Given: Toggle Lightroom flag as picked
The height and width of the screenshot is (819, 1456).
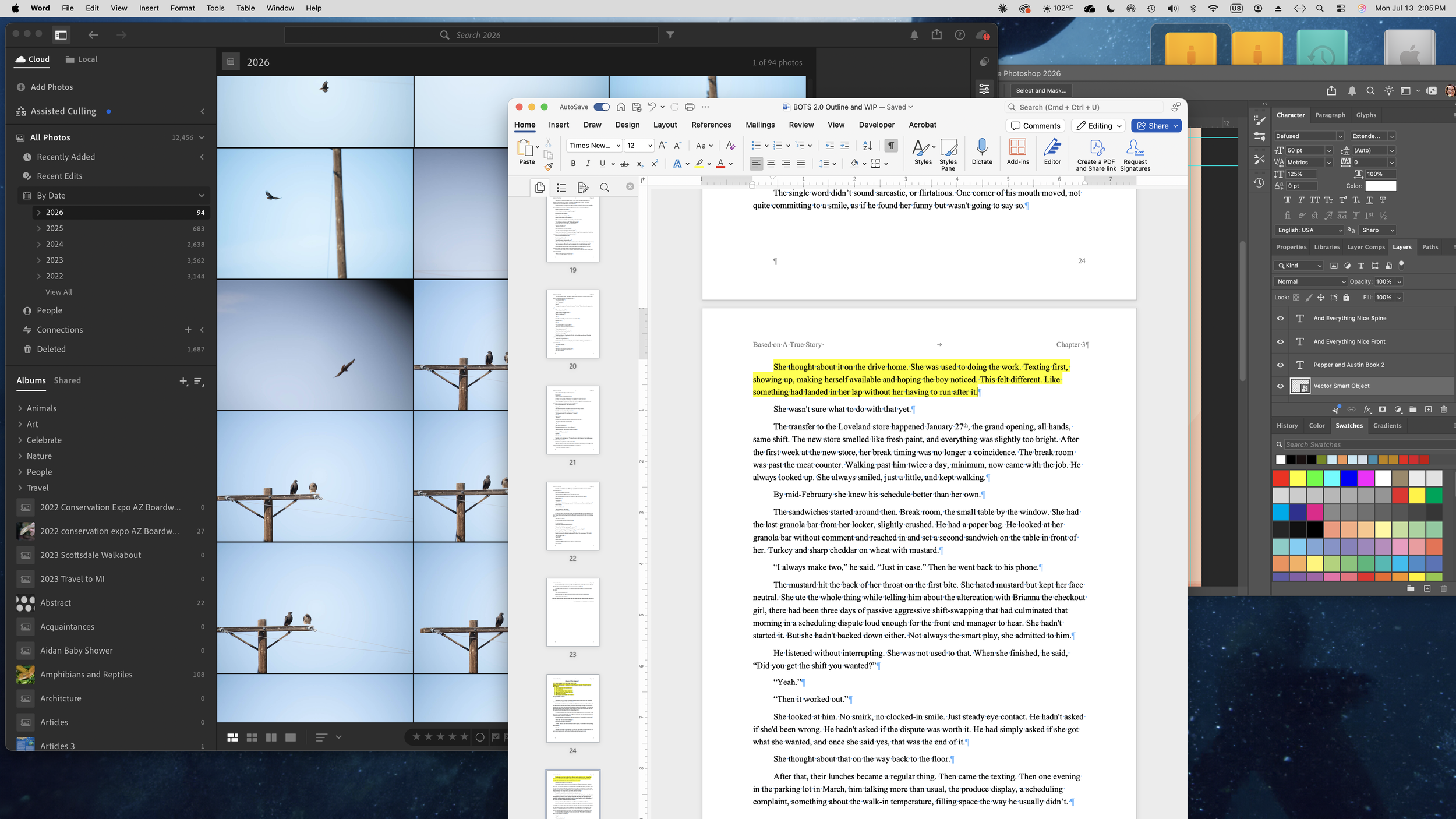Looking at the screenshot, I should click(495, 737).
